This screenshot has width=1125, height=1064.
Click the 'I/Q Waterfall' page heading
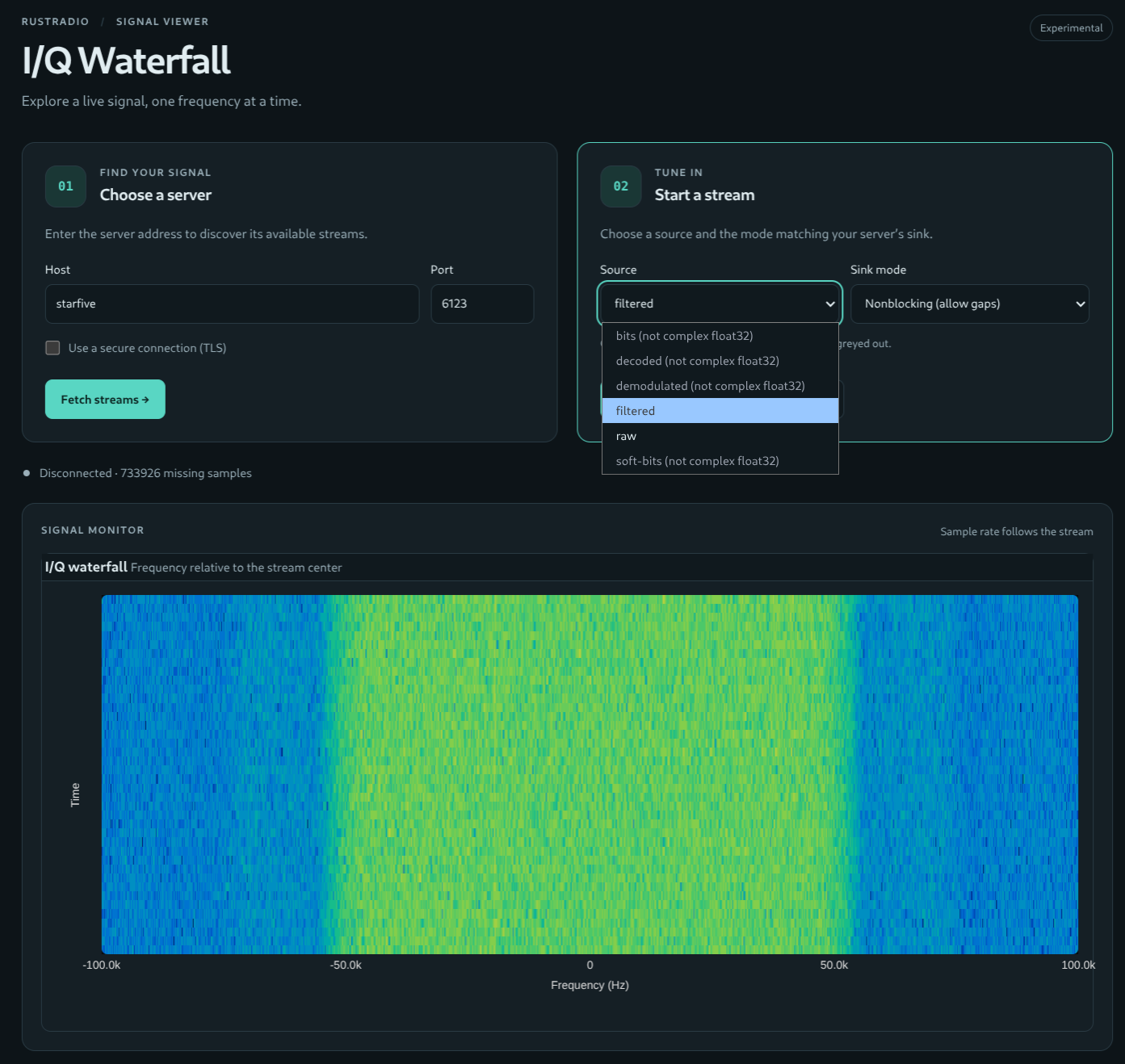(x=126, y=61)
